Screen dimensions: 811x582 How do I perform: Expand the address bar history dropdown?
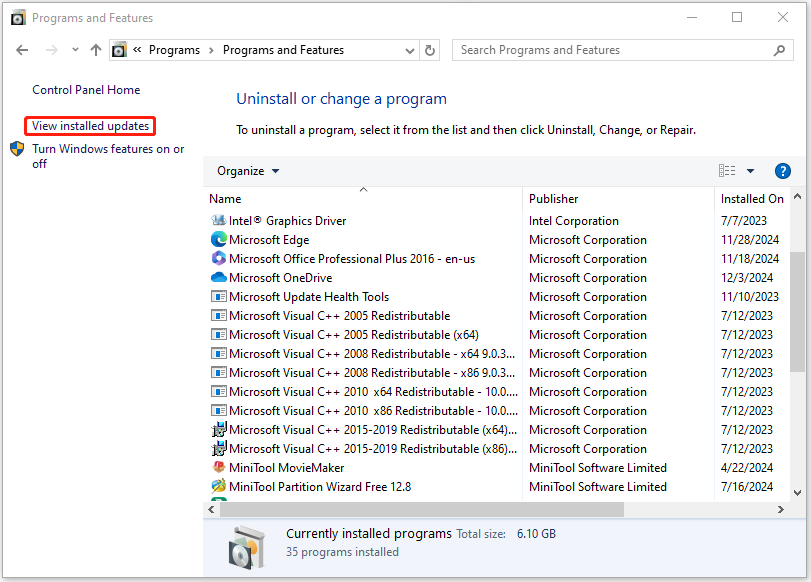[x=410, y=51]
